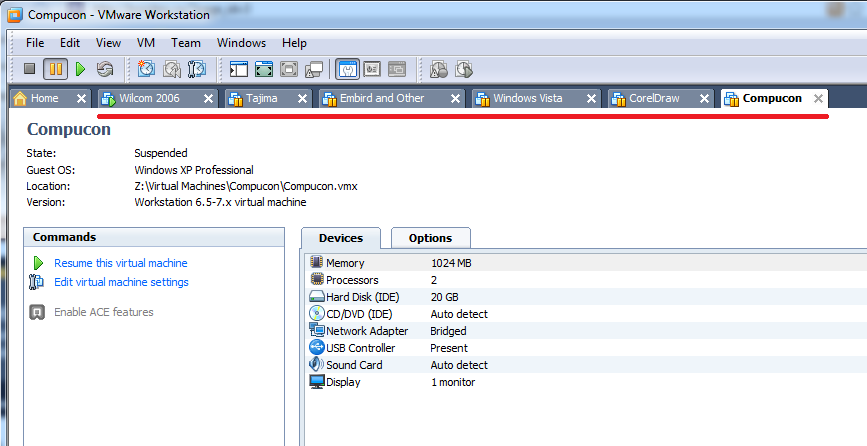The height and width of the screenshot is (446, 867).
Task: Close the Tajima tab
Action: 304,99
